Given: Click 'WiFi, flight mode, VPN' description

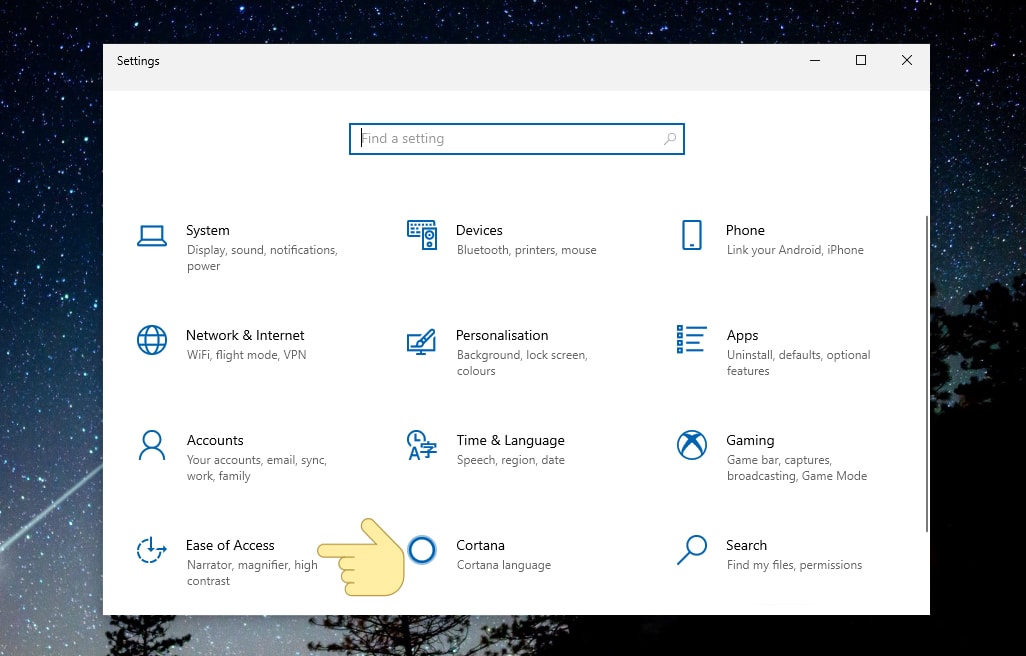Looking at the screenshot, I should click(246, 354).
